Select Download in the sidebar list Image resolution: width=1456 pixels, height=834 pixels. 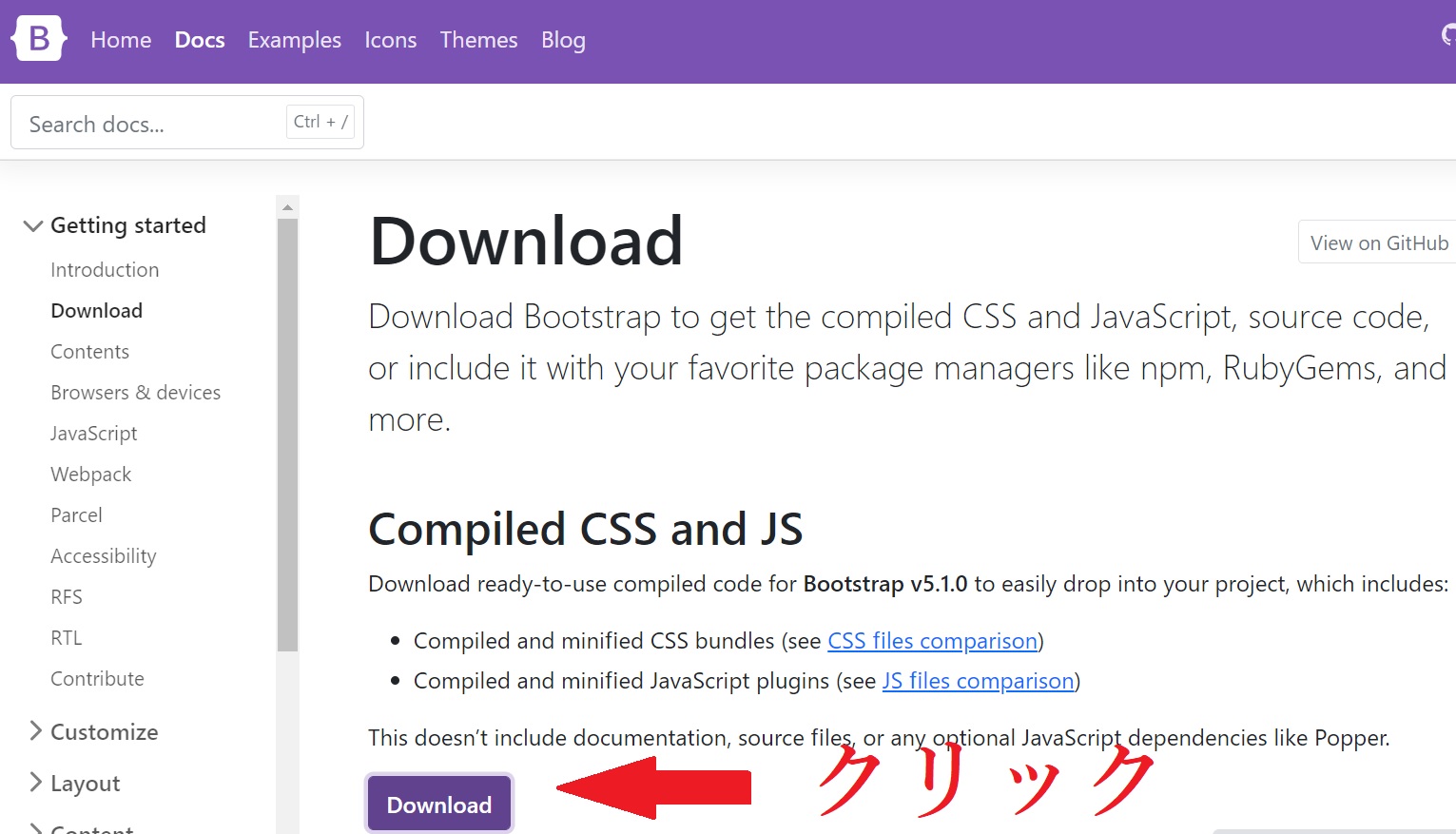pos(96,311)
